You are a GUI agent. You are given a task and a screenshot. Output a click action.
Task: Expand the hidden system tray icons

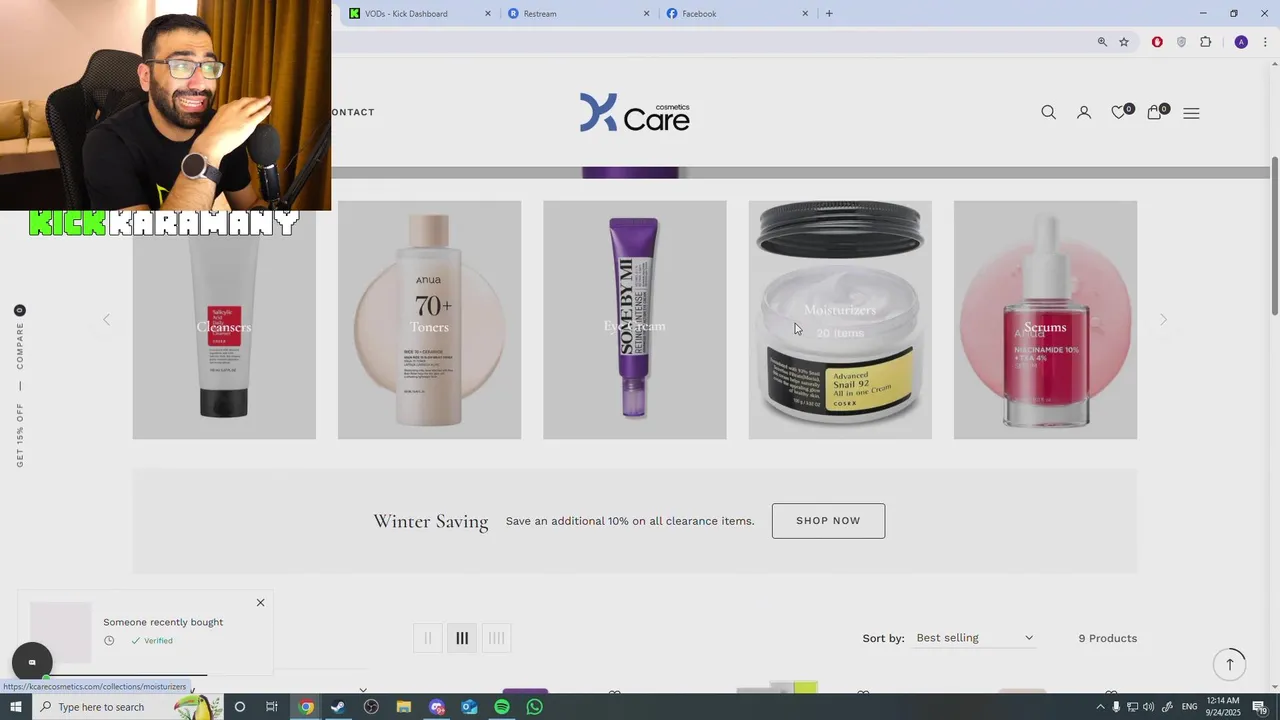1100,707
